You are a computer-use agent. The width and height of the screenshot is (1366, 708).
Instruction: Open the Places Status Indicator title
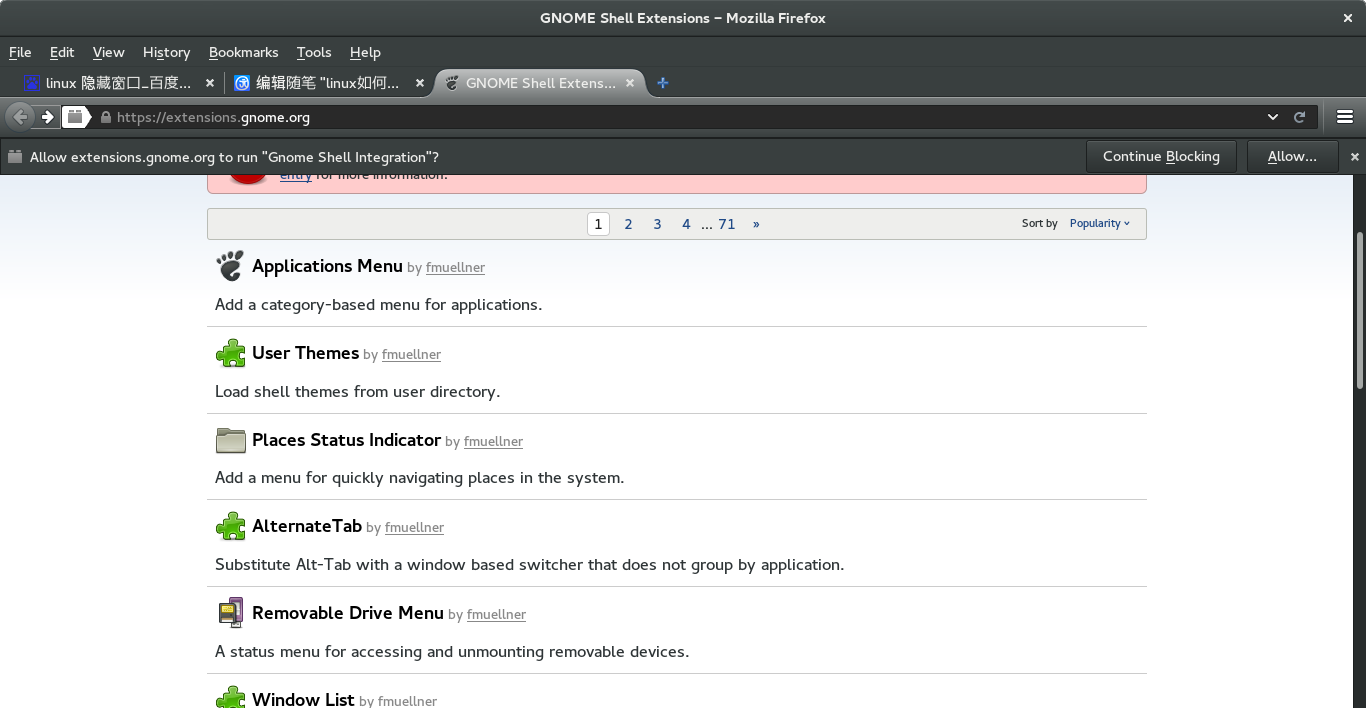[x=346, y=440]
